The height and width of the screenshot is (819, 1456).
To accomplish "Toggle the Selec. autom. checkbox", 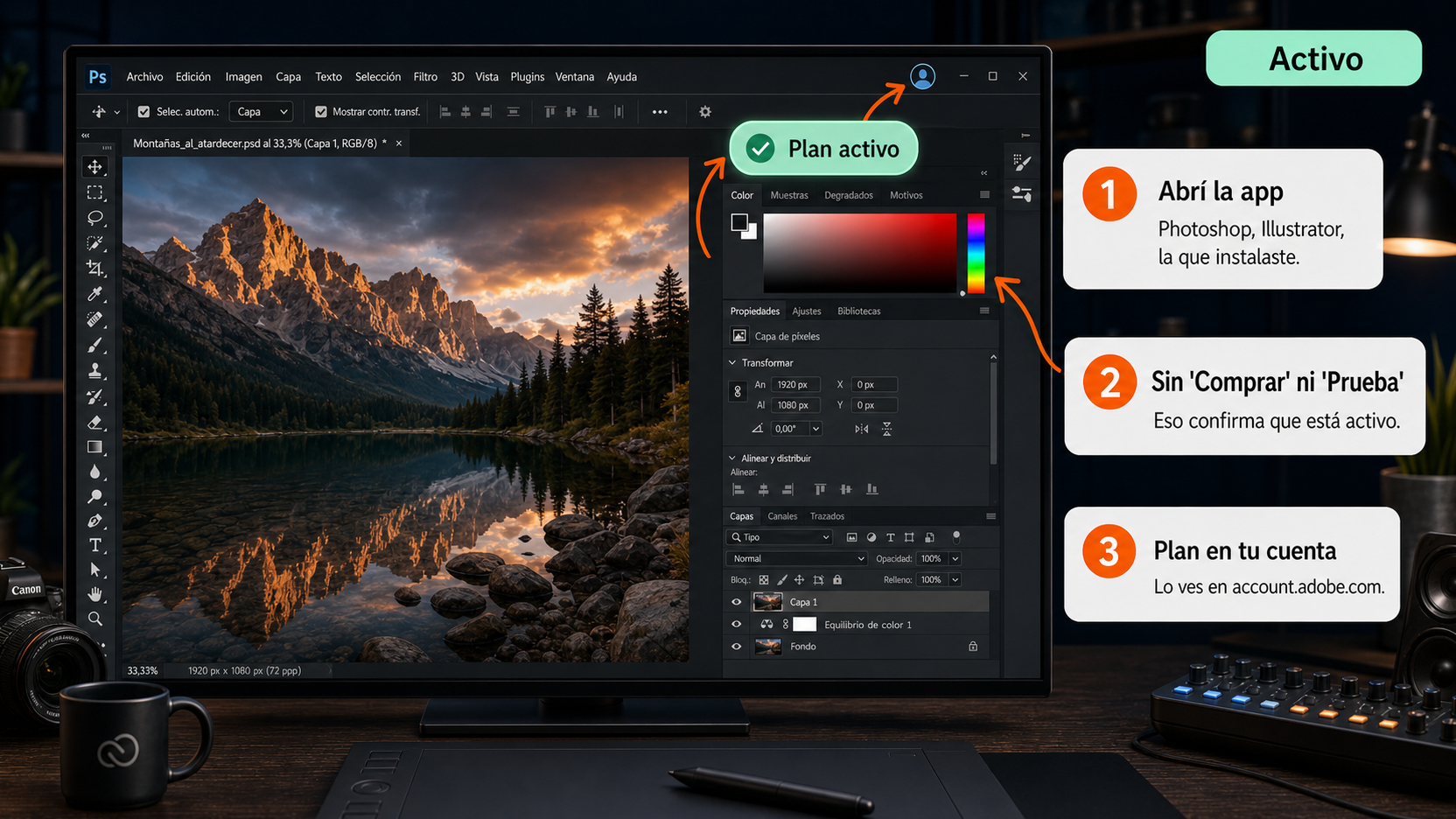I will 143,112.
